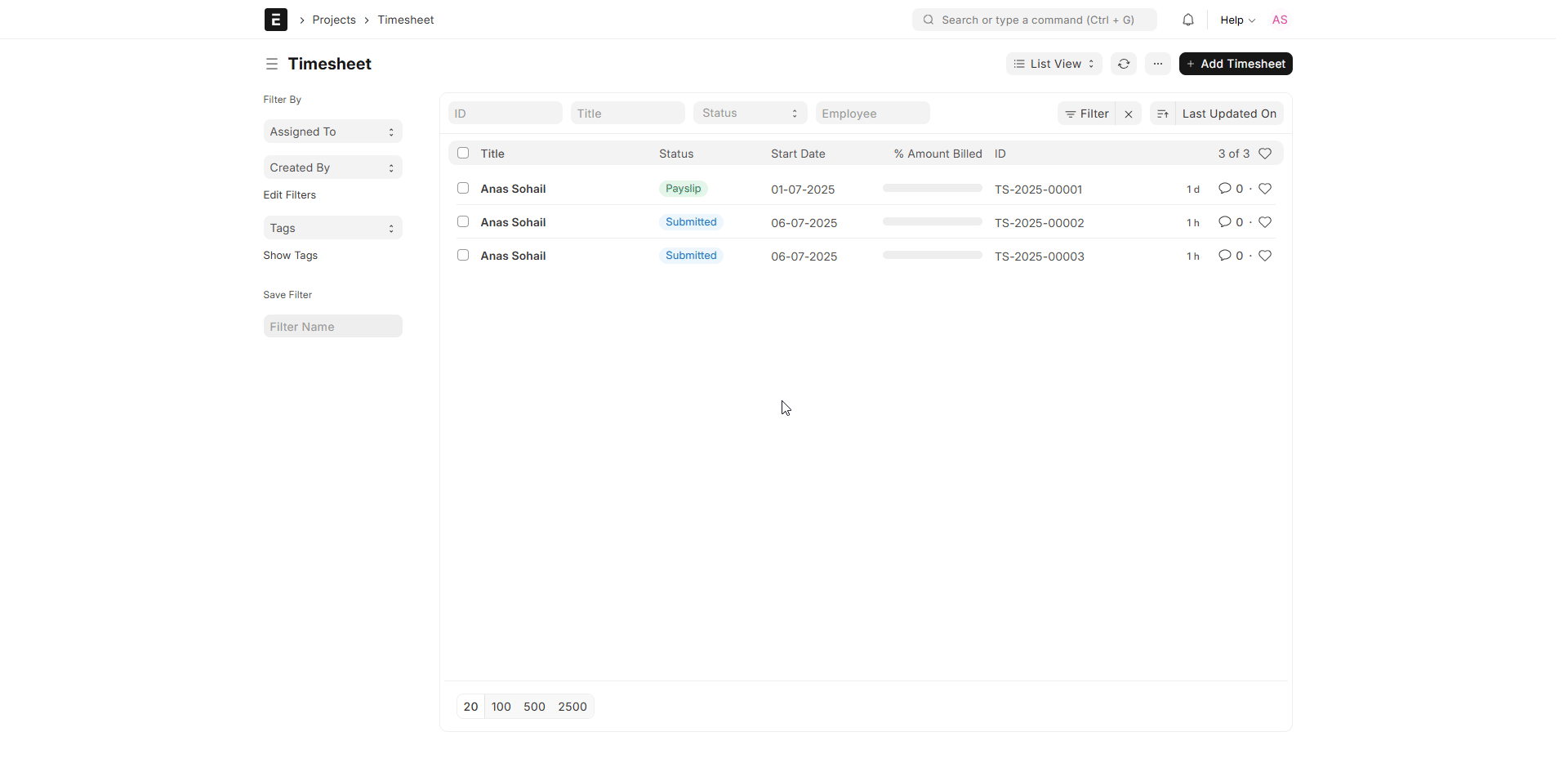This screenshot has height=772, width=1568.
Task: Navigate to Projects breadcrumb
Action: 333,20
